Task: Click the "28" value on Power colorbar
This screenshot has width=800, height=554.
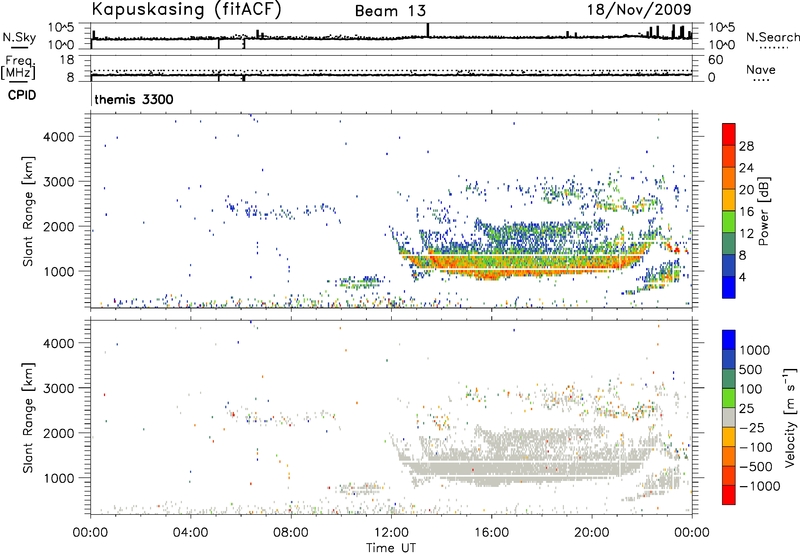Action: (746, 146)
